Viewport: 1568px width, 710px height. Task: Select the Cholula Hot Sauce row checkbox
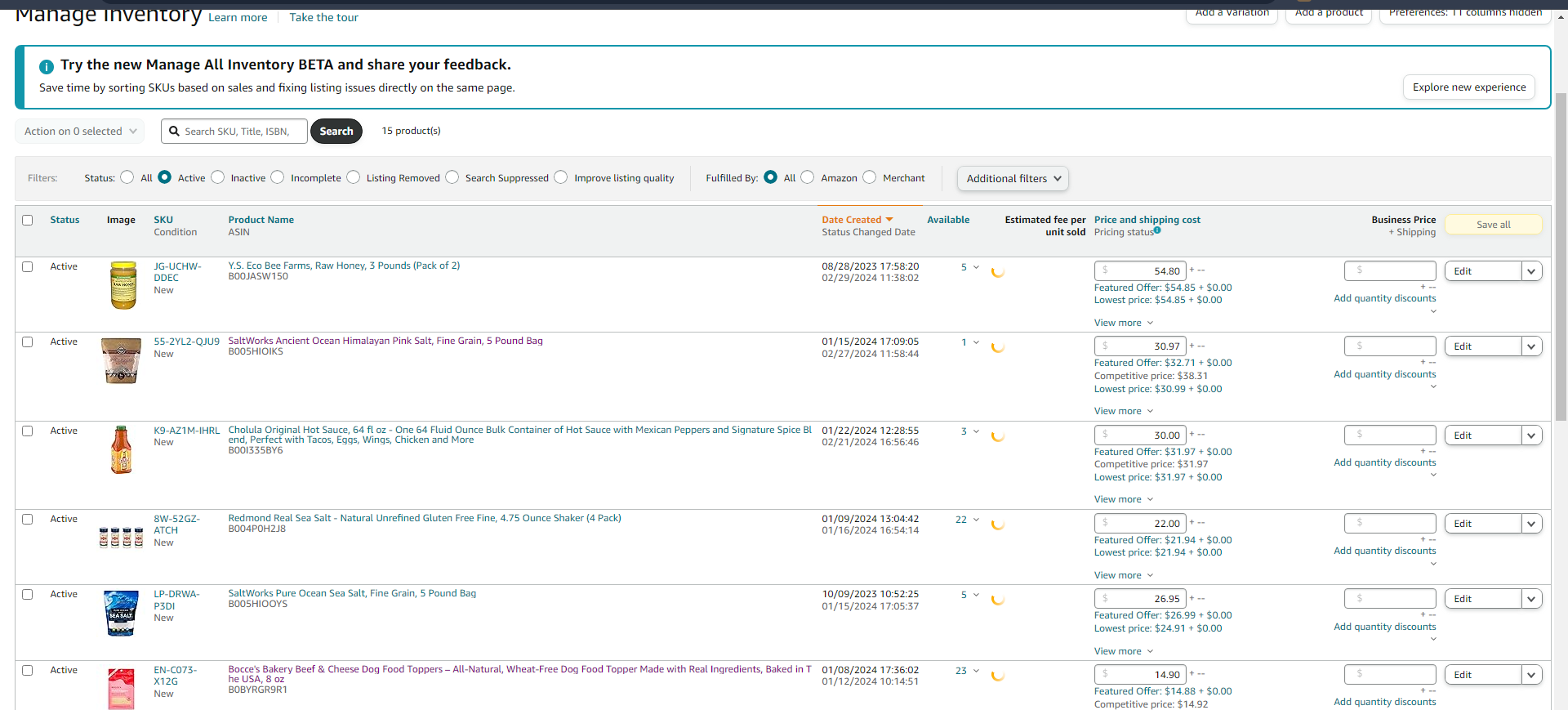[28, 431]
